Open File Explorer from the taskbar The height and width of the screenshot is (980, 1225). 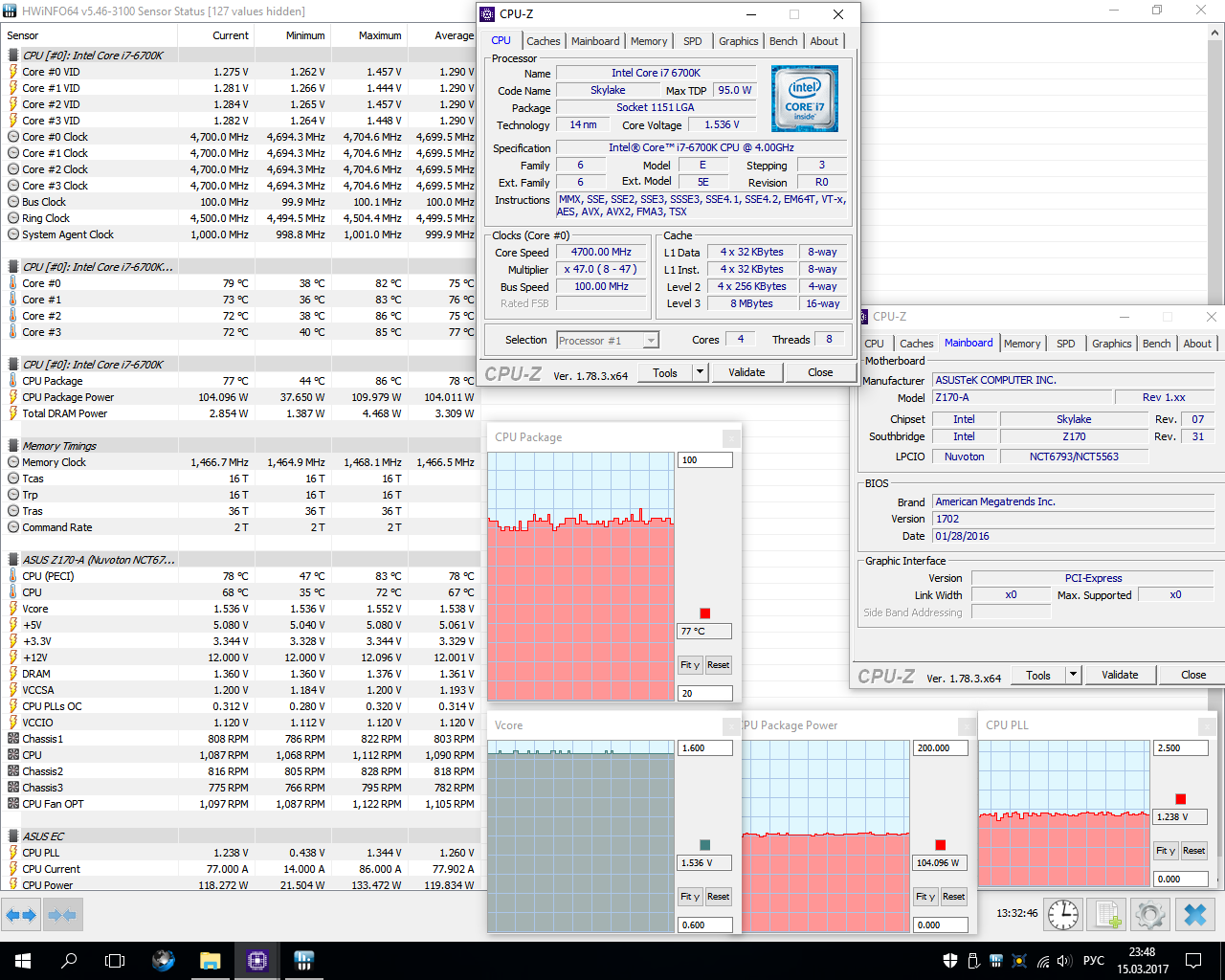[211, 961]
